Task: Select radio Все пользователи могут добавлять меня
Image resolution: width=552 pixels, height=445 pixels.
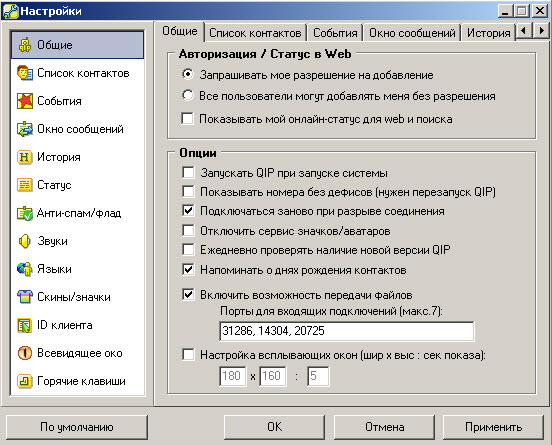Action: (188, 95)
